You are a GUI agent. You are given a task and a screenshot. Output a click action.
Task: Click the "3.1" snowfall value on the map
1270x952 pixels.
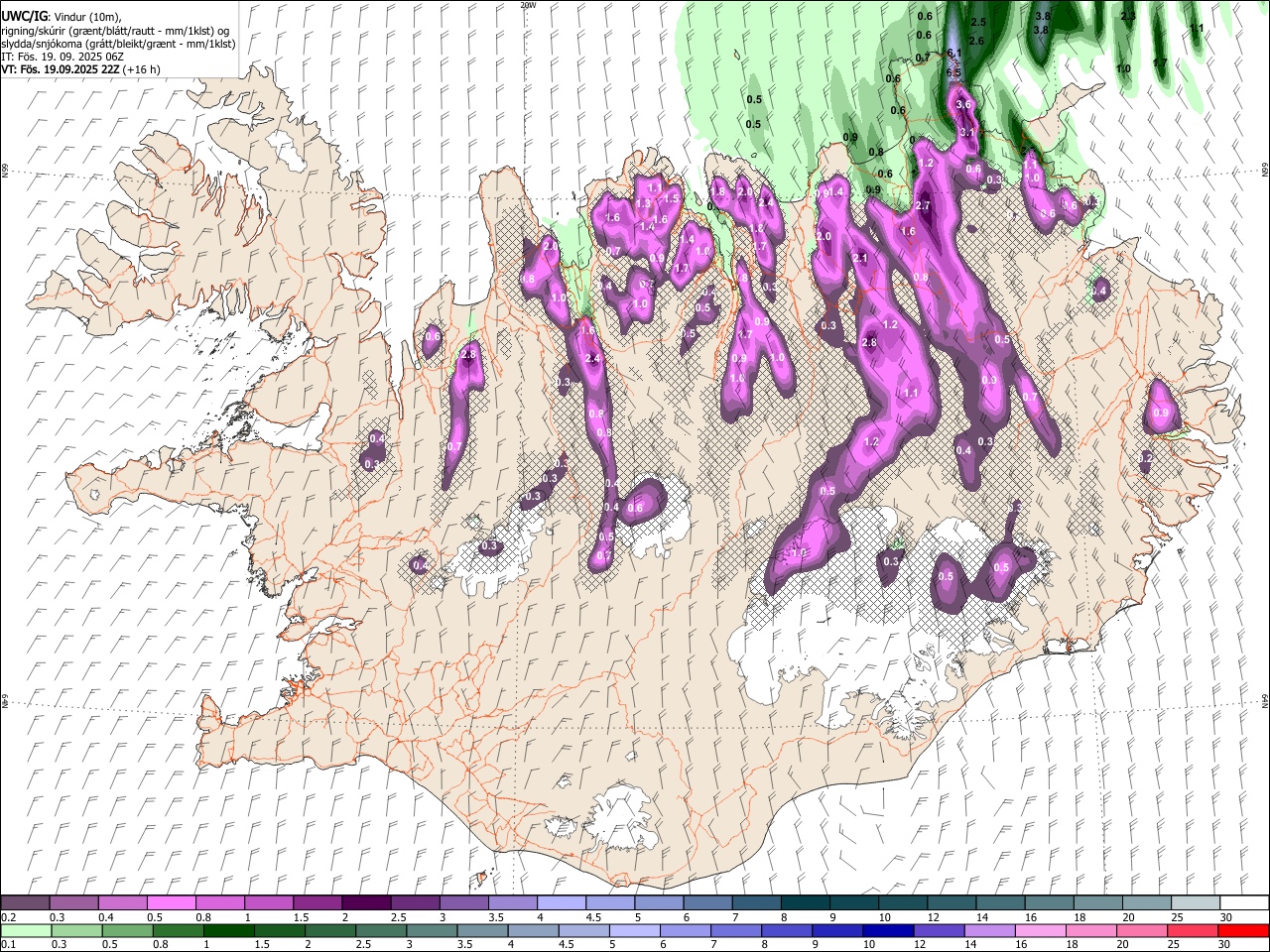[968, 132]
